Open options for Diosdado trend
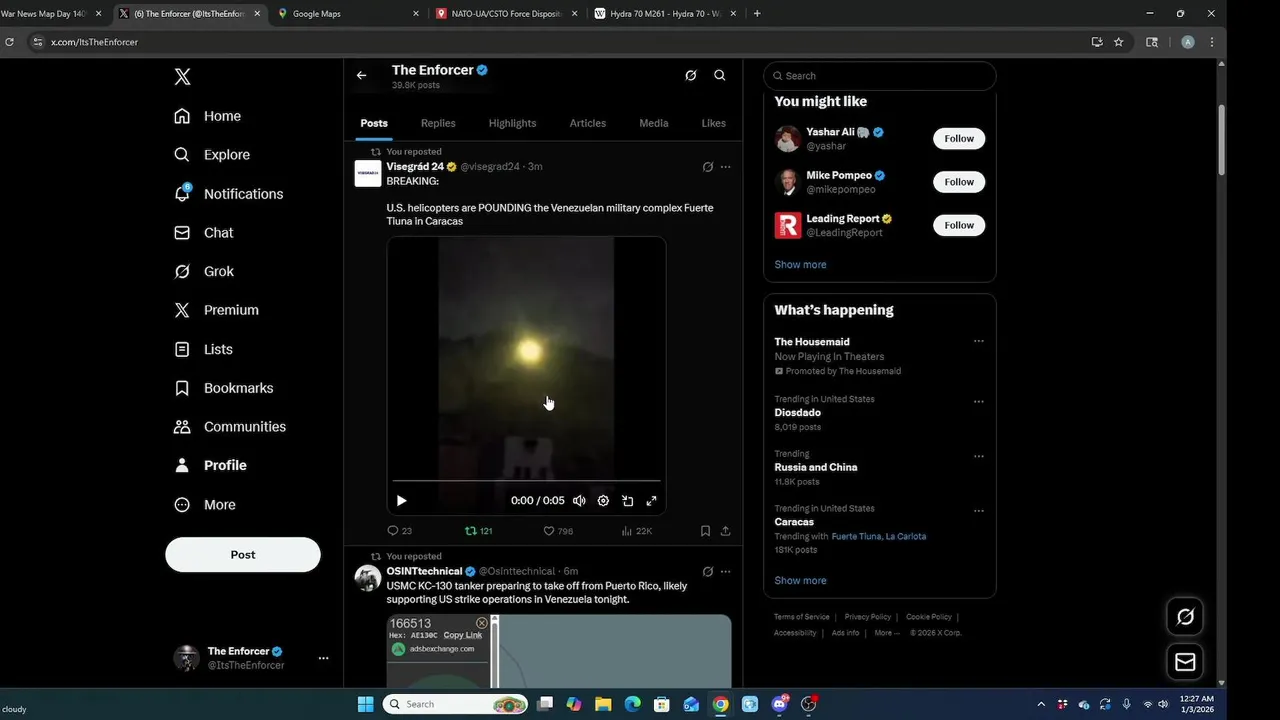Viewport: 1280px width, 720px height. (x=979, y=402)
